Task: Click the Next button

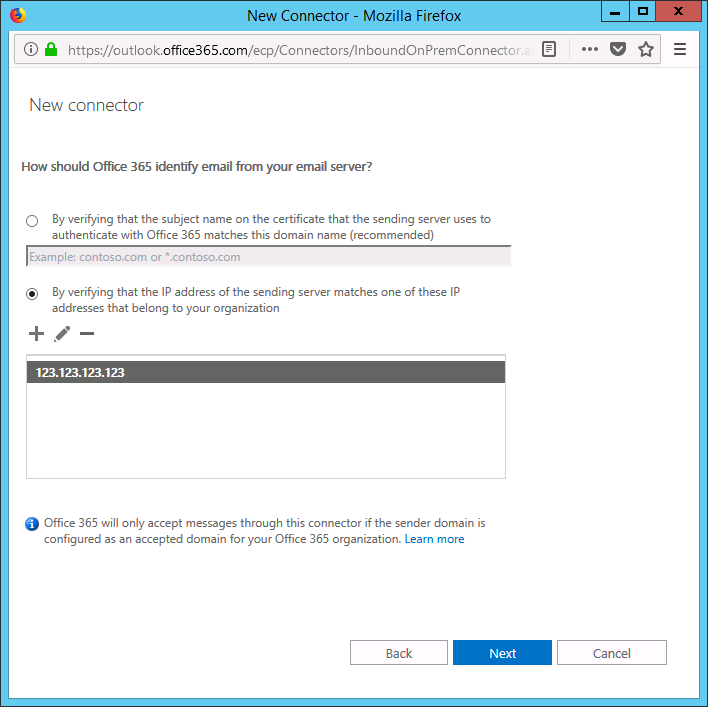Action: 502,652
